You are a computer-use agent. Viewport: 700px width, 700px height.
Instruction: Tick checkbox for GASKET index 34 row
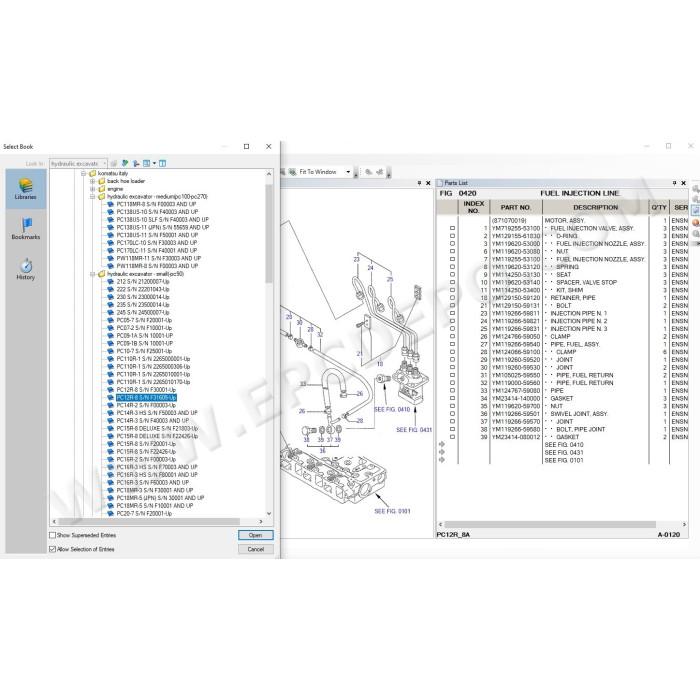452,398
